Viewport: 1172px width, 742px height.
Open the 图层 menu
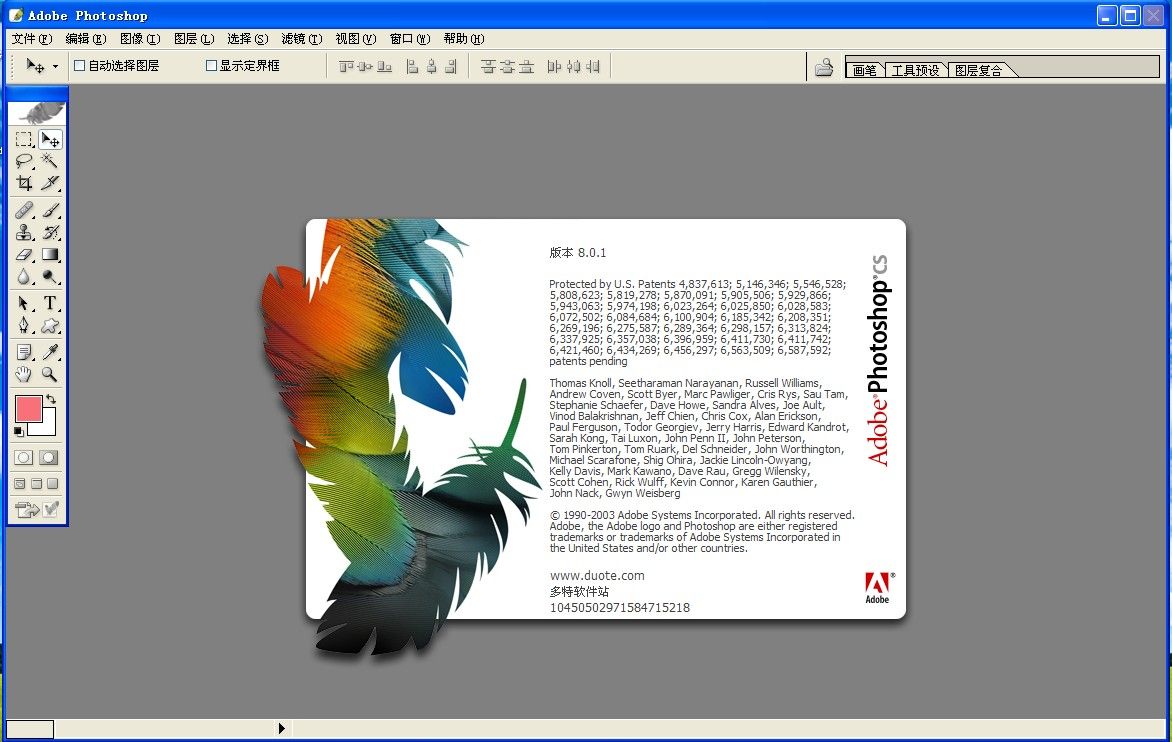coord(194,39)
